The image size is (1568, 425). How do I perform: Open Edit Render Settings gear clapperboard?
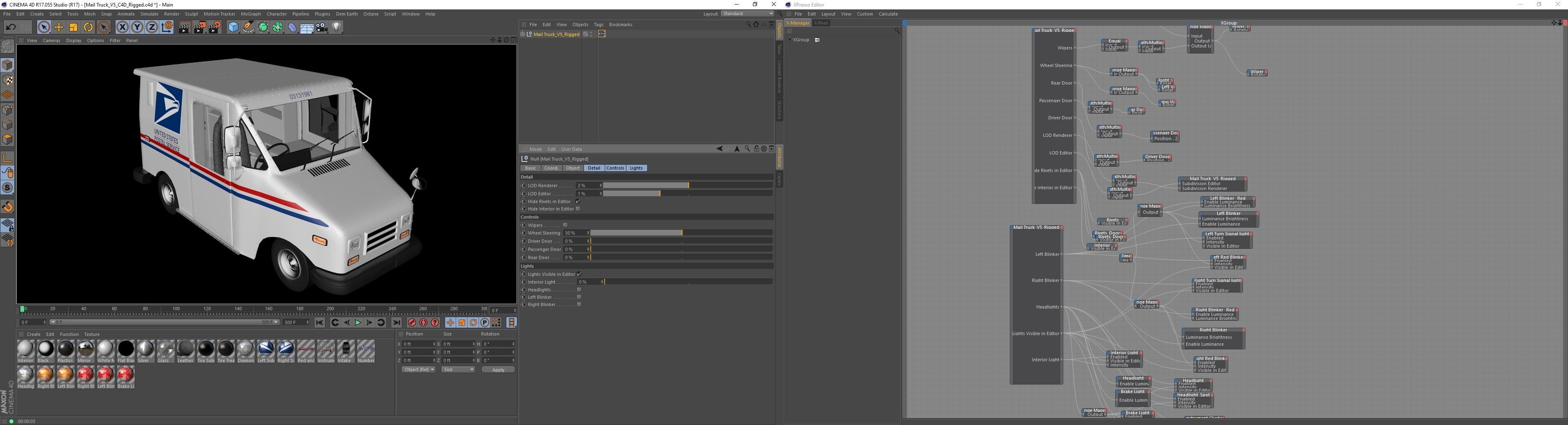[x=215, y=27]
